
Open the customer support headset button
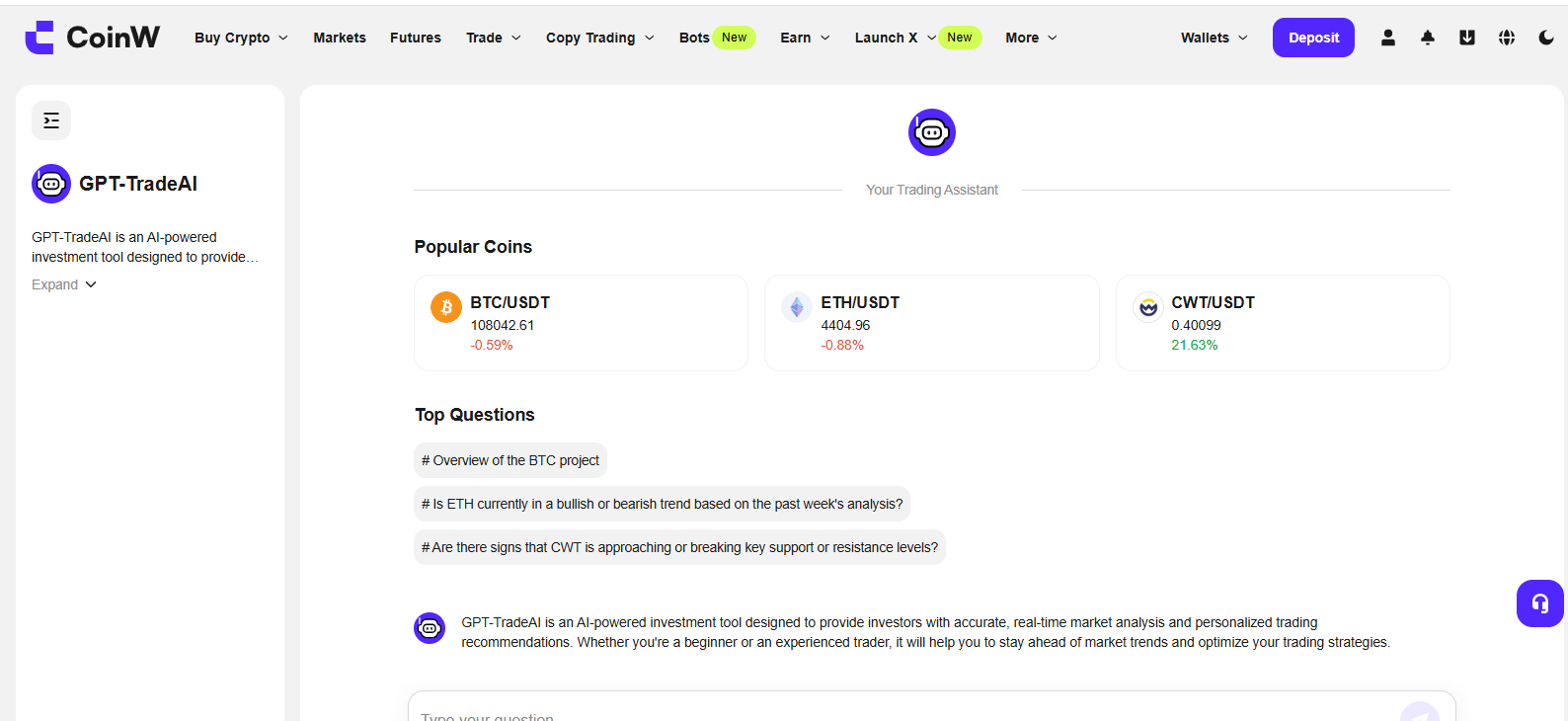pyautogui.click(x=1539, y=603)
